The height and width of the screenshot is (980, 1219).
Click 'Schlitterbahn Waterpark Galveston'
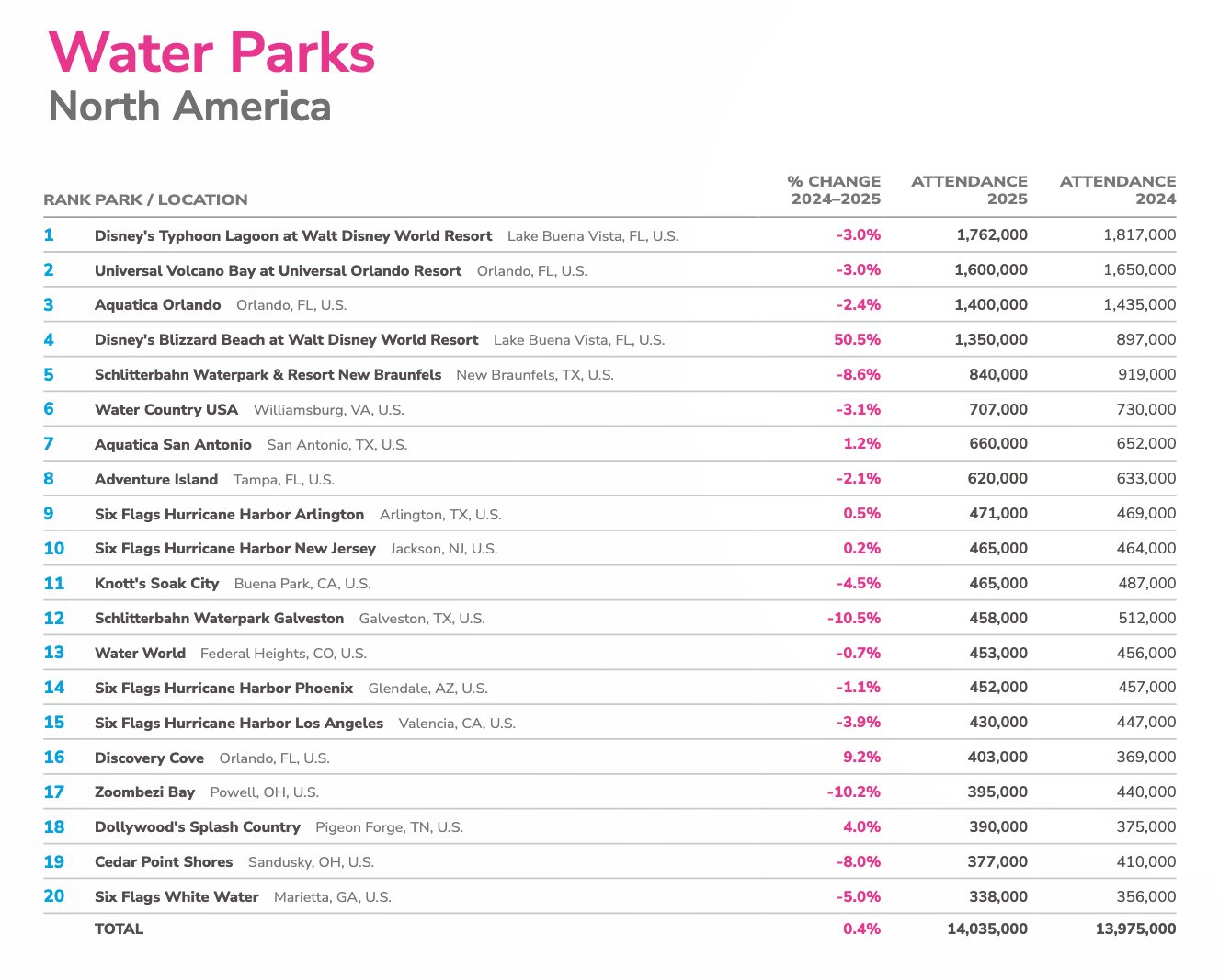219,619
